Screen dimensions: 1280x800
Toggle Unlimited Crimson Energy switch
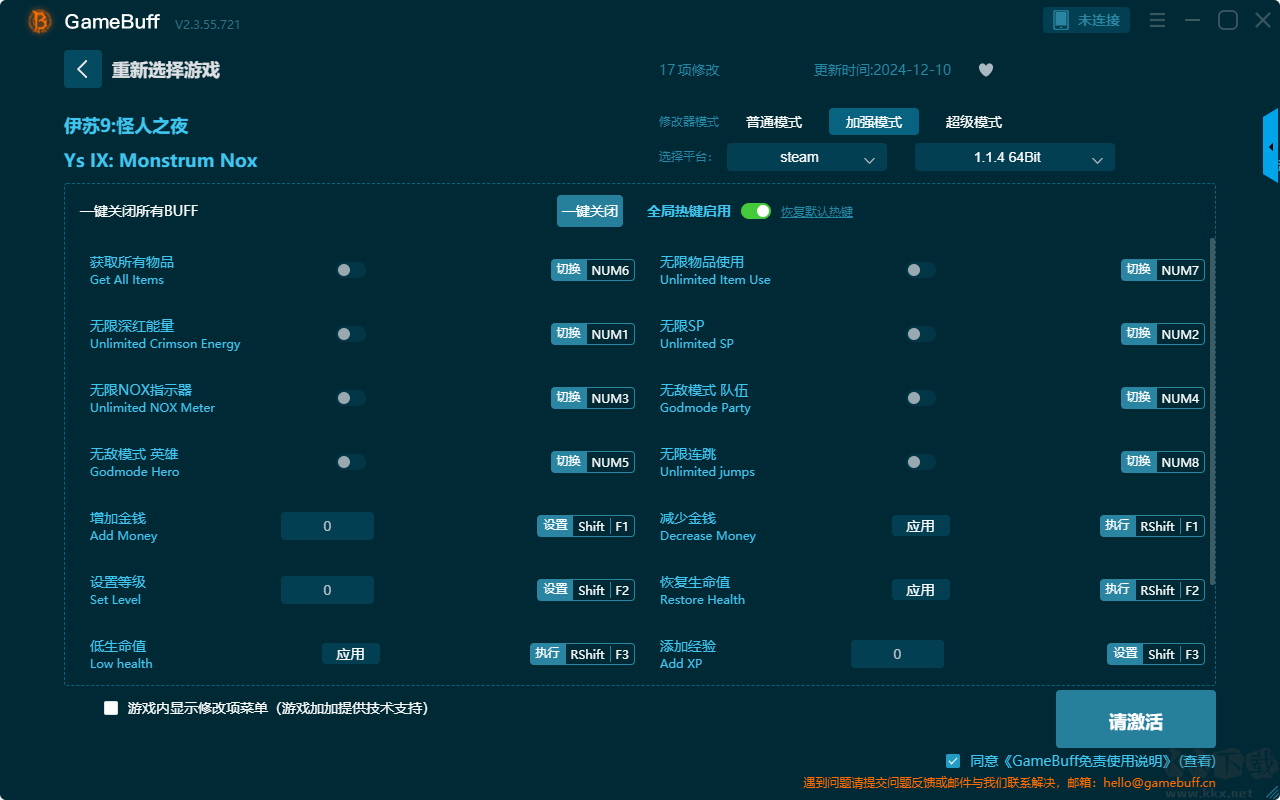pyautogui.click(x=351, y=334)
